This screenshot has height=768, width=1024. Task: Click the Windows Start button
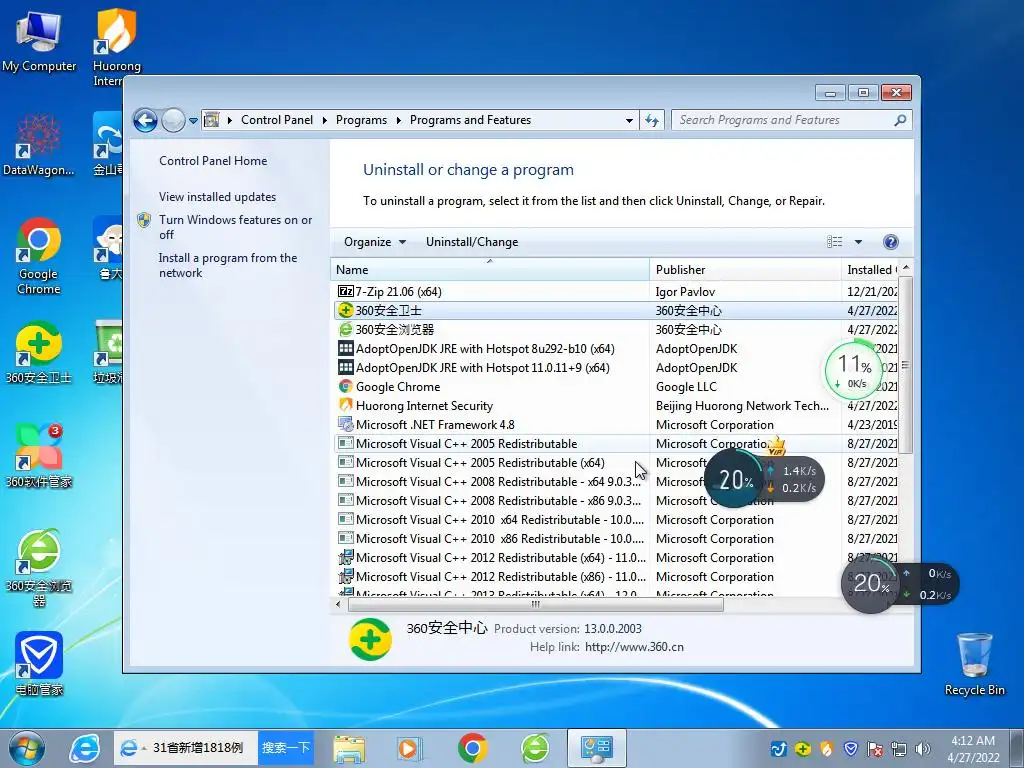27,748
